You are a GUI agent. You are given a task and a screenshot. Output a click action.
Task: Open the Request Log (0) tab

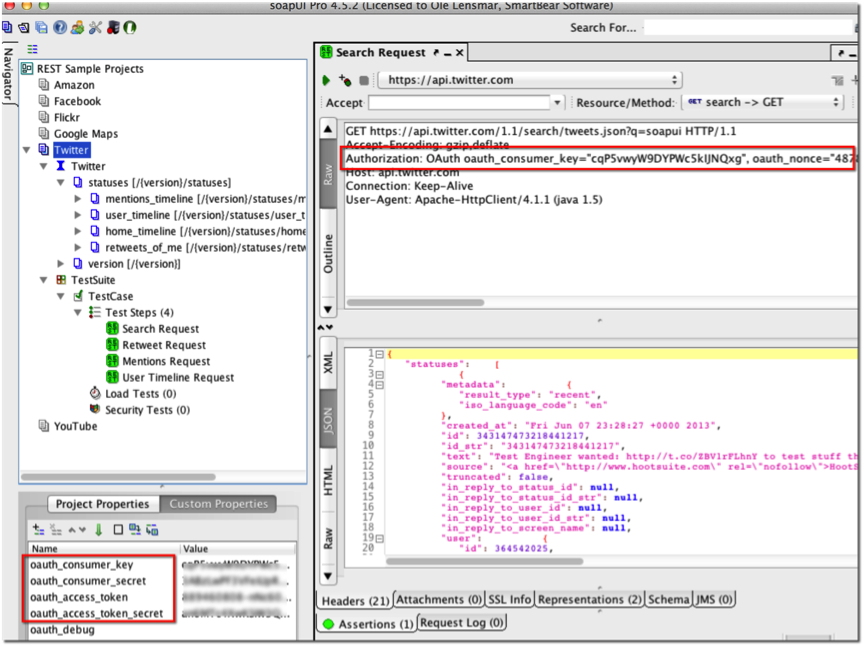(461, 623)
